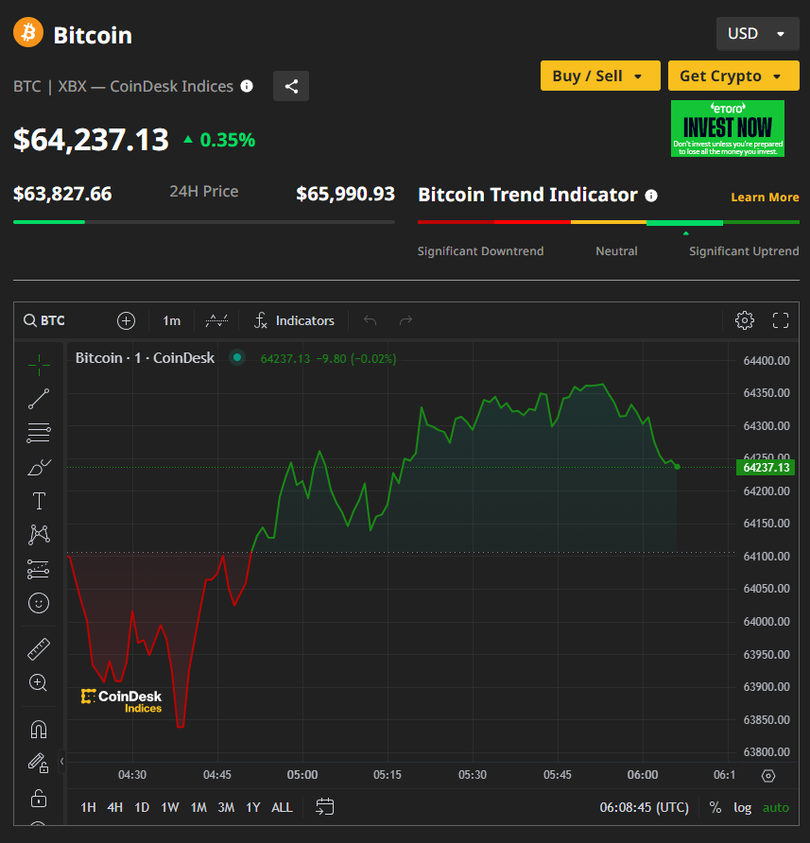
Task: Open the Learn More link
Action: point(764,197)
